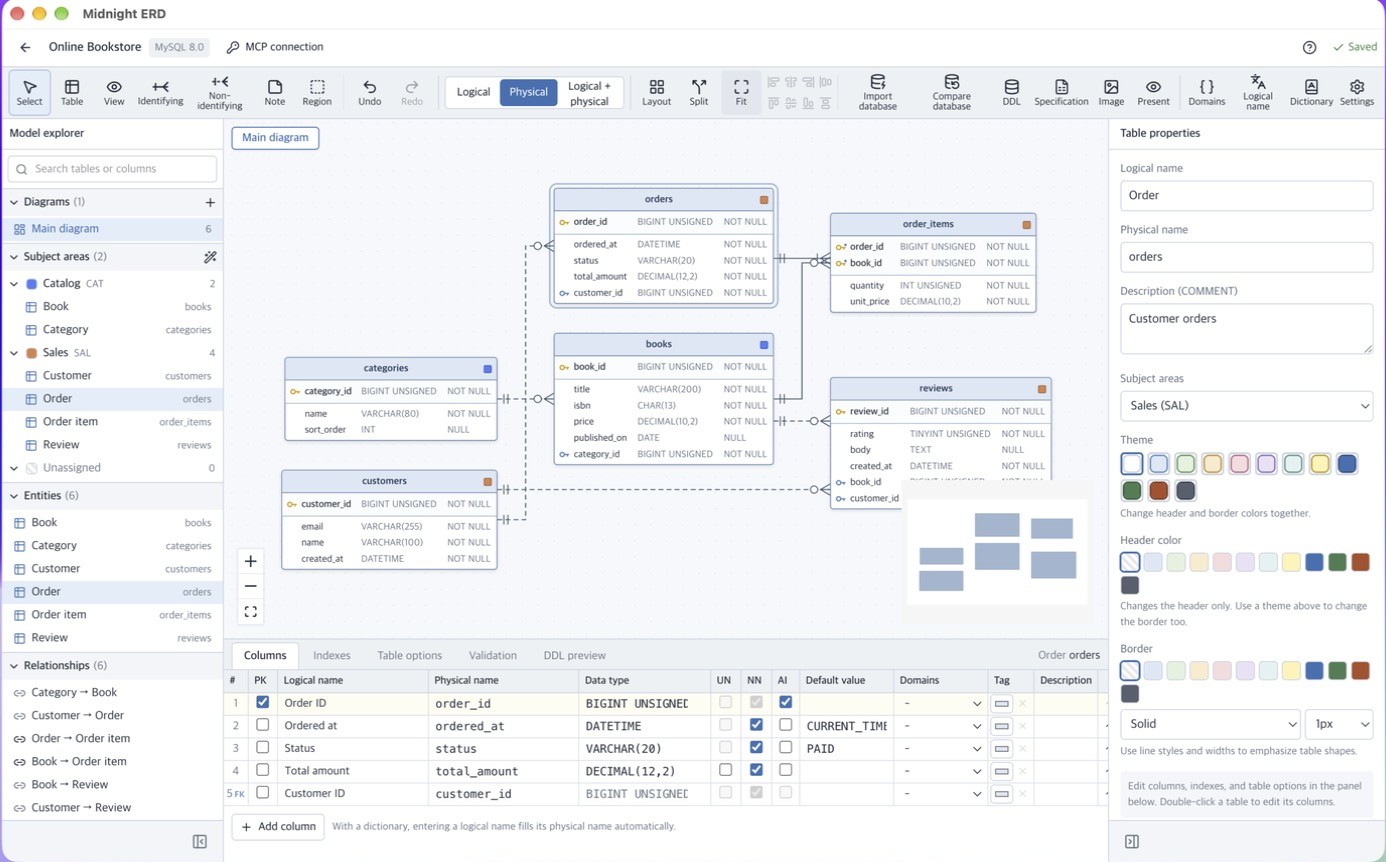Switch to the Indexes tab

332,656
